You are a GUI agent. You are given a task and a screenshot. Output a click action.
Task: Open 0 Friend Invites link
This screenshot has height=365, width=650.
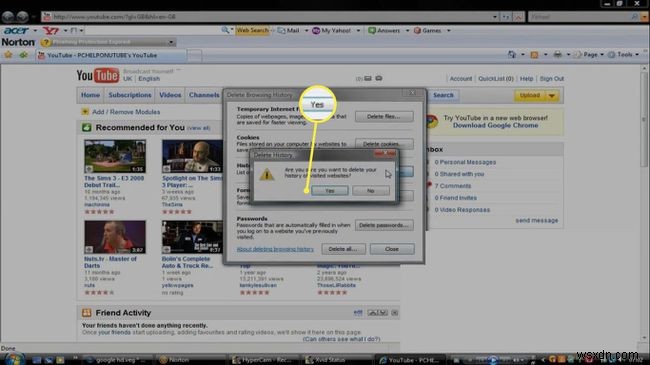point(456,198)
